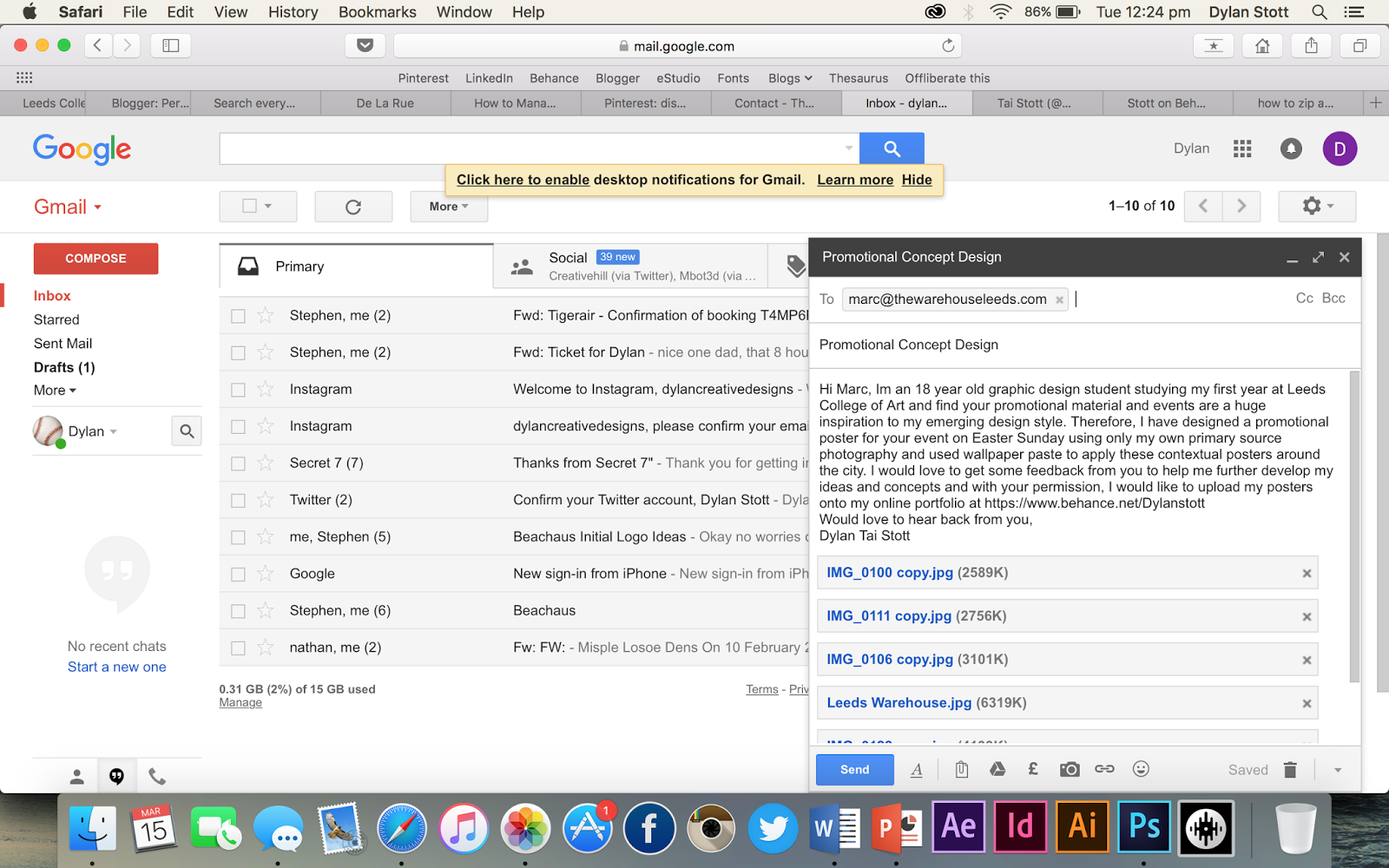The width and height of the screenshot is (1389, 868).
Task: Search chat contacts with magnifier icon
Action: coord(187,431)
